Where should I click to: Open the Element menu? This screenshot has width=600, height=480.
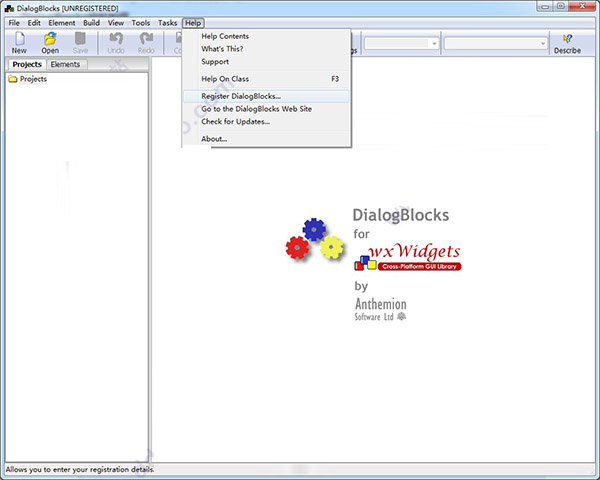pyautogui.click(x=62, y=23)
